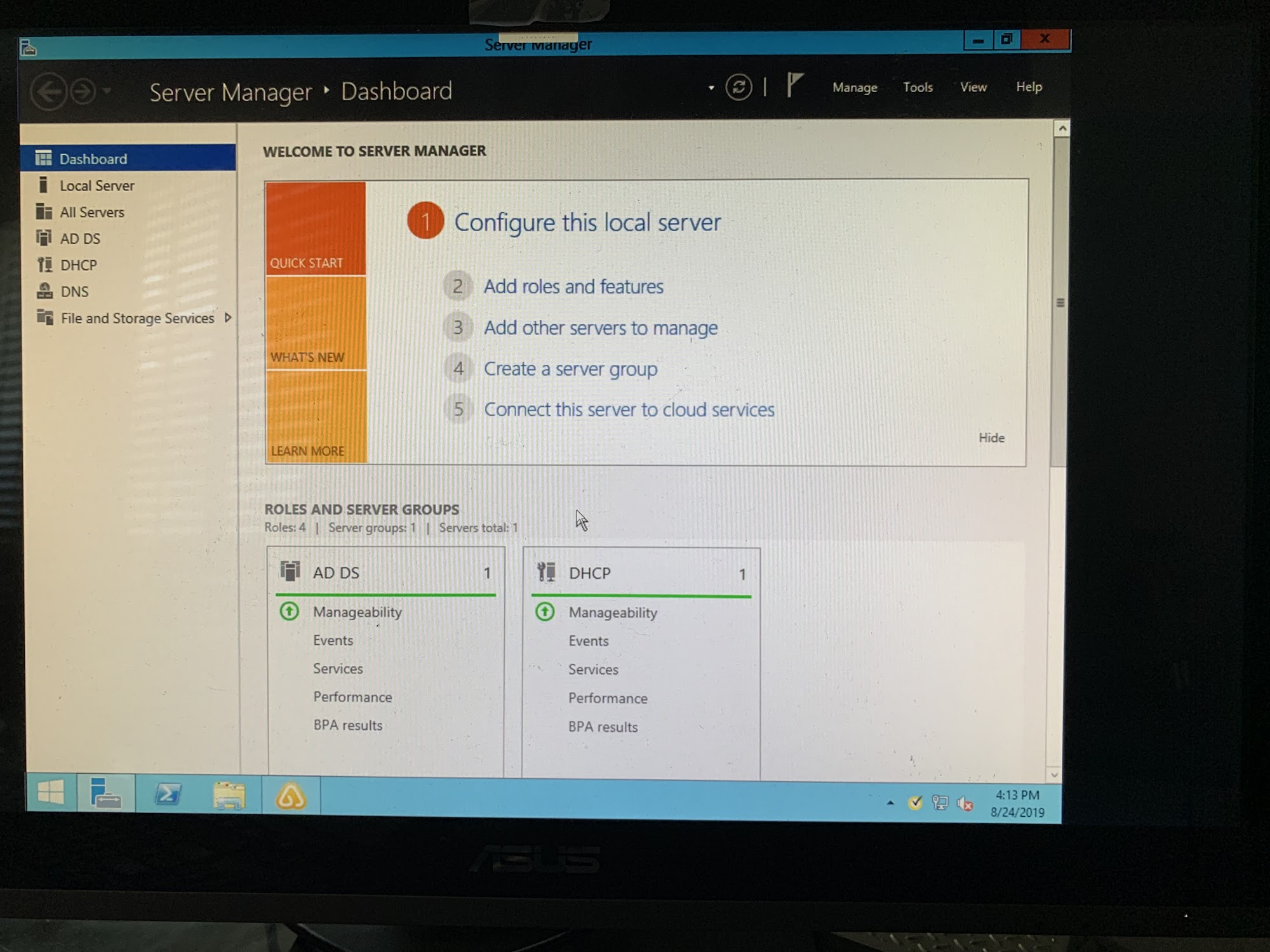1270x952 pixels.
Task: Open the Windows Start button
Action: (x=51, y=793)
